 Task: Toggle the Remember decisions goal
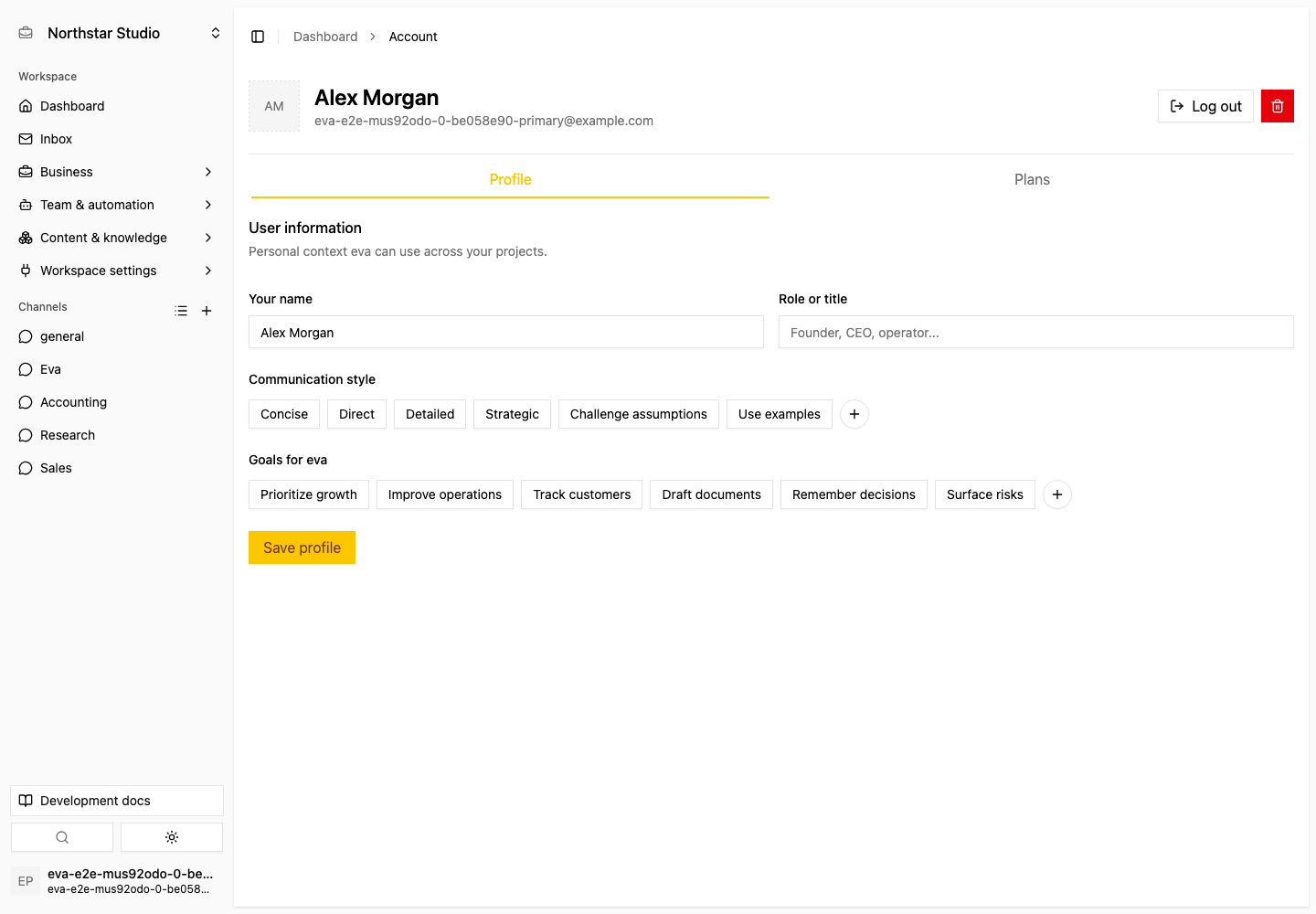click(x=854, y=494)
